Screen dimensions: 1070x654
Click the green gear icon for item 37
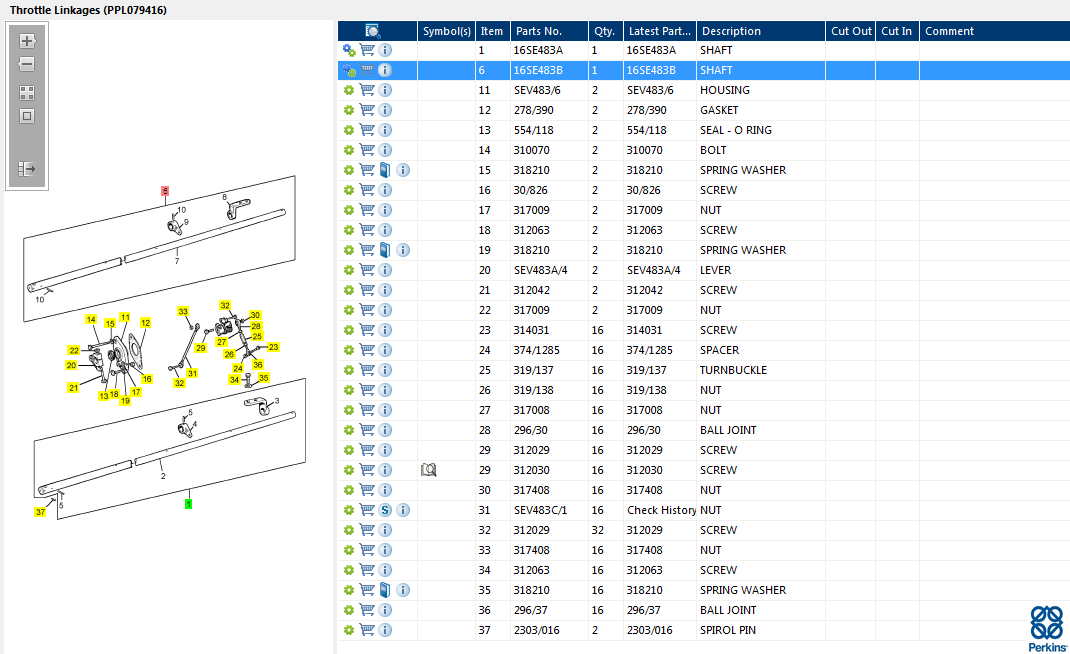(x=348, y=630)
